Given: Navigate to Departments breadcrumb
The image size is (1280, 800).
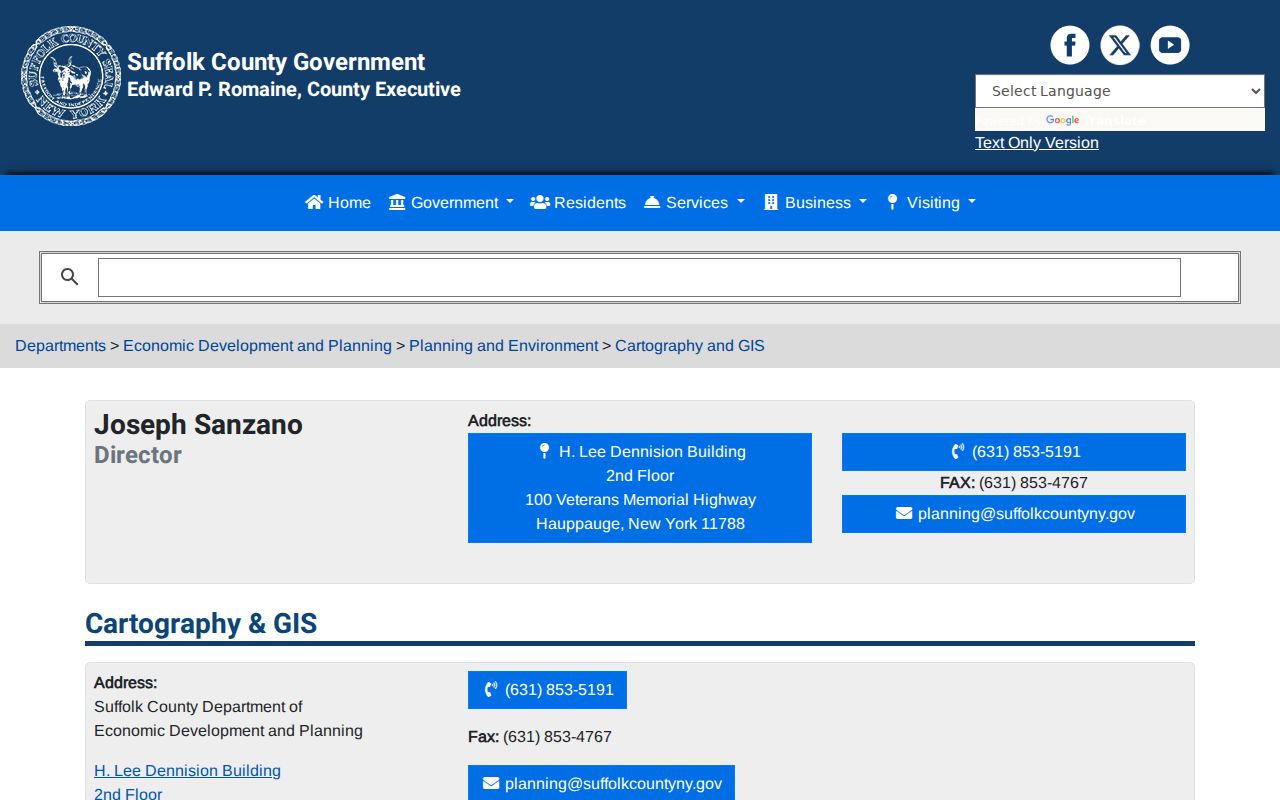Looking at the screenshot, I should tap(60, 346).
